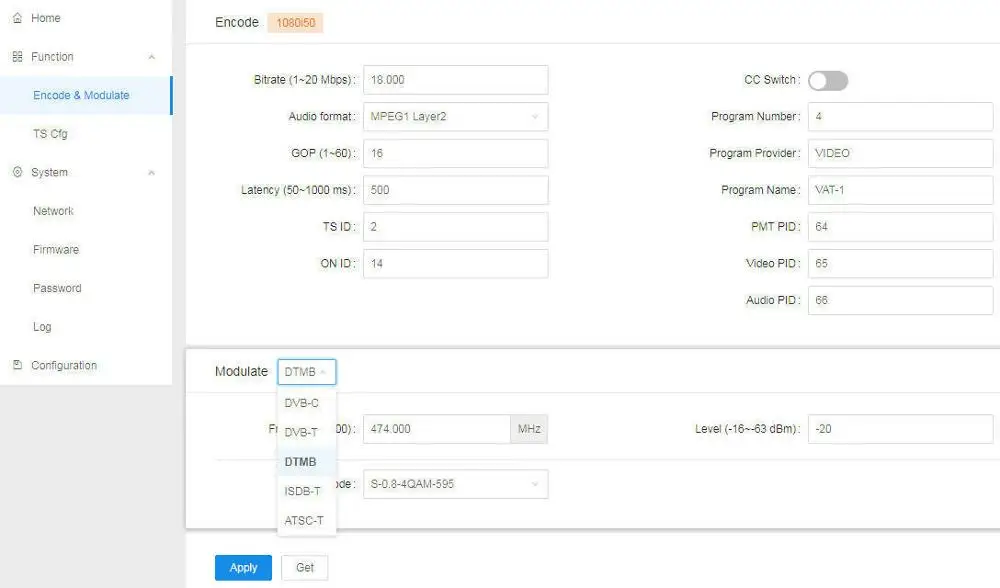Click the MHz unit label
This screenshot has height=588, width=1000.
(529, 429)
